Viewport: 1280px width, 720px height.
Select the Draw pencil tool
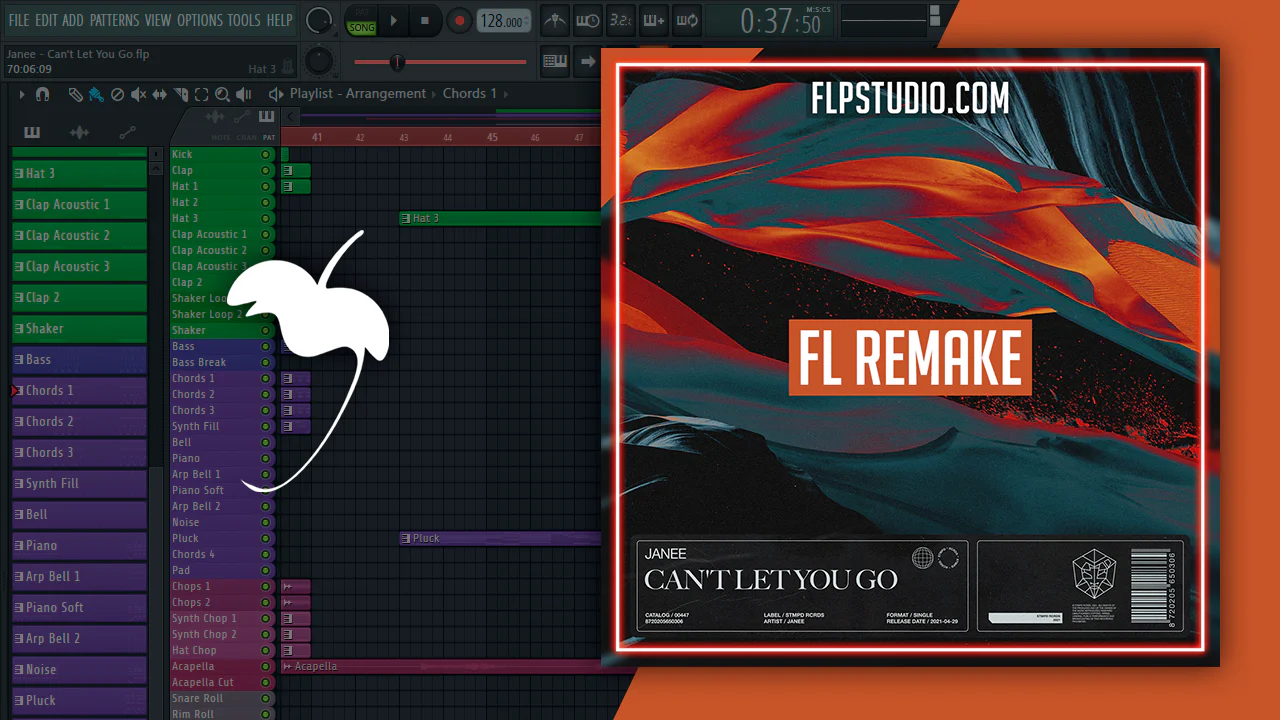(x=75, y=94)
